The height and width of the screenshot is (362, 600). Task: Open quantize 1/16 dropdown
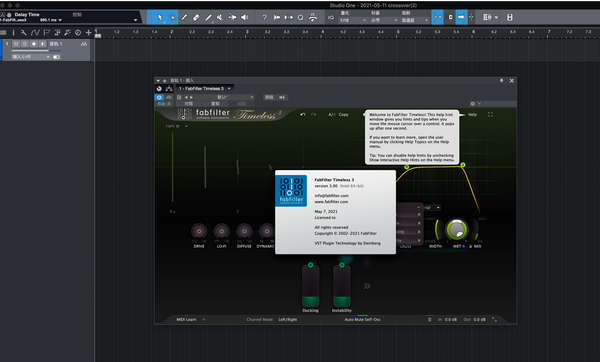pyautogui.click(x=353, y=20)
